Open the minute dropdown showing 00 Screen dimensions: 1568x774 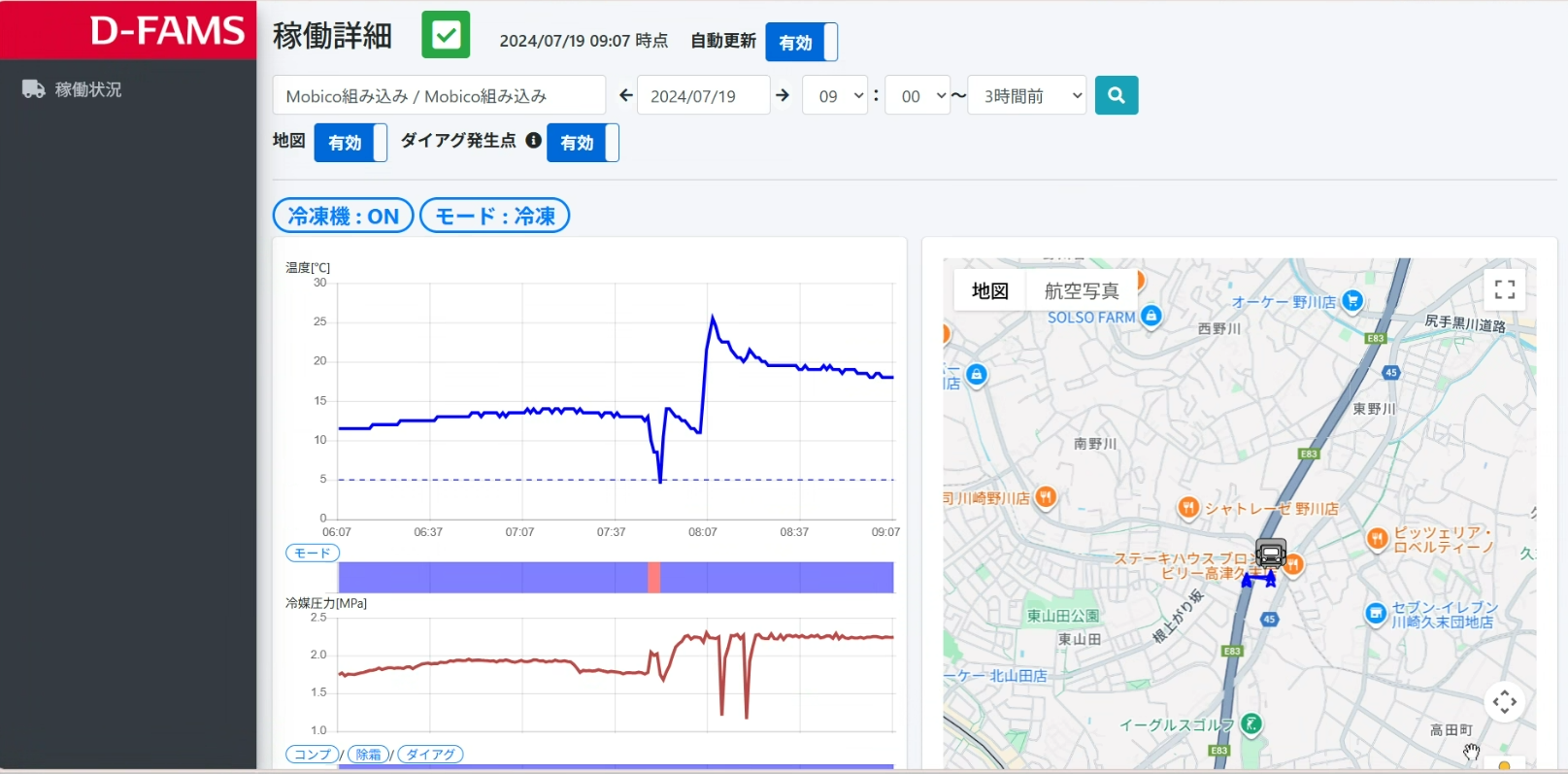click(918, 95)
